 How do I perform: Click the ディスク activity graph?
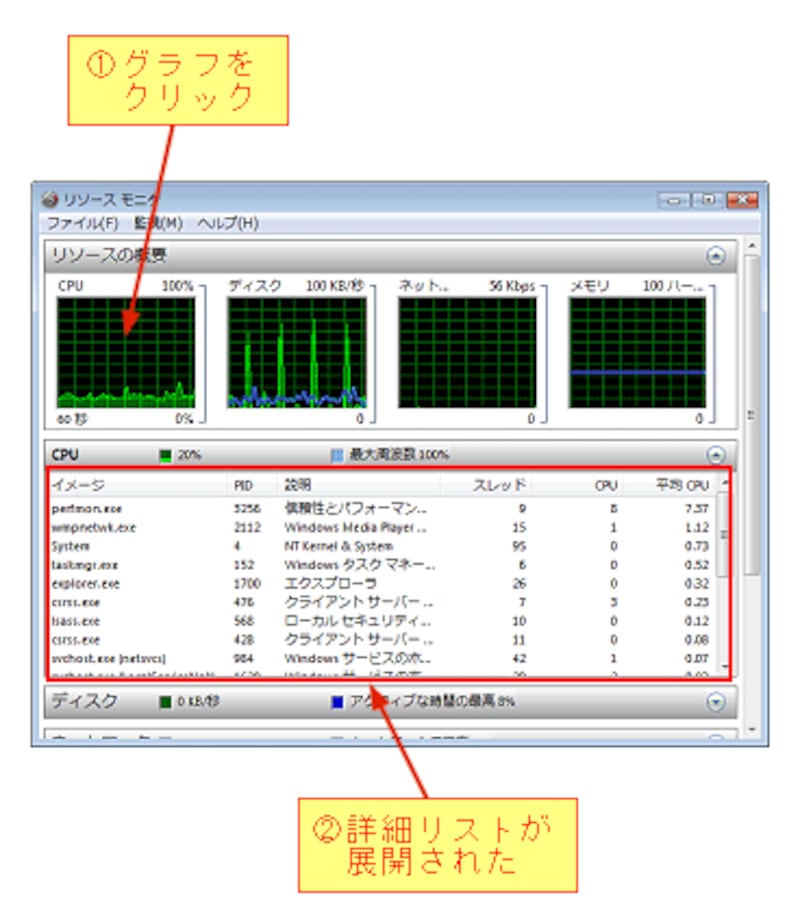click(x=297, y=353)
